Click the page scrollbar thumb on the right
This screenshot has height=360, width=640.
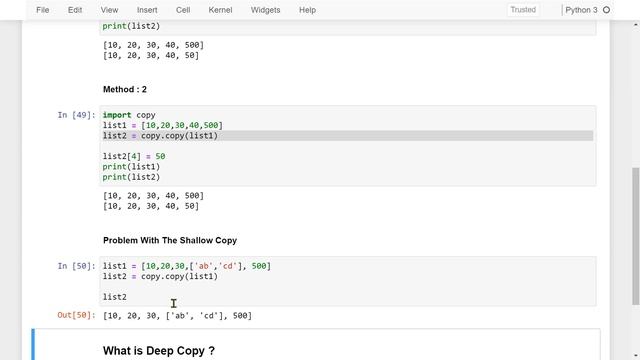[636, 236]
